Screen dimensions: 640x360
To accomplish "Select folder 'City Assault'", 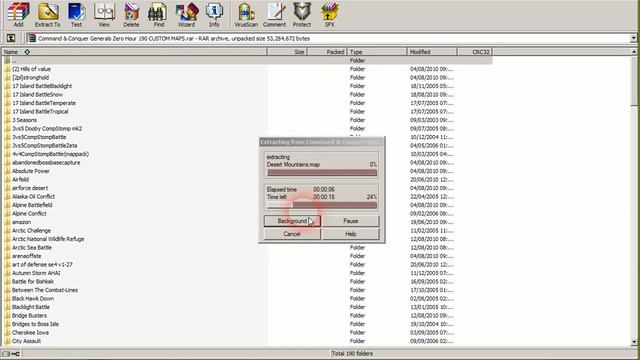I will coord(27,341).
